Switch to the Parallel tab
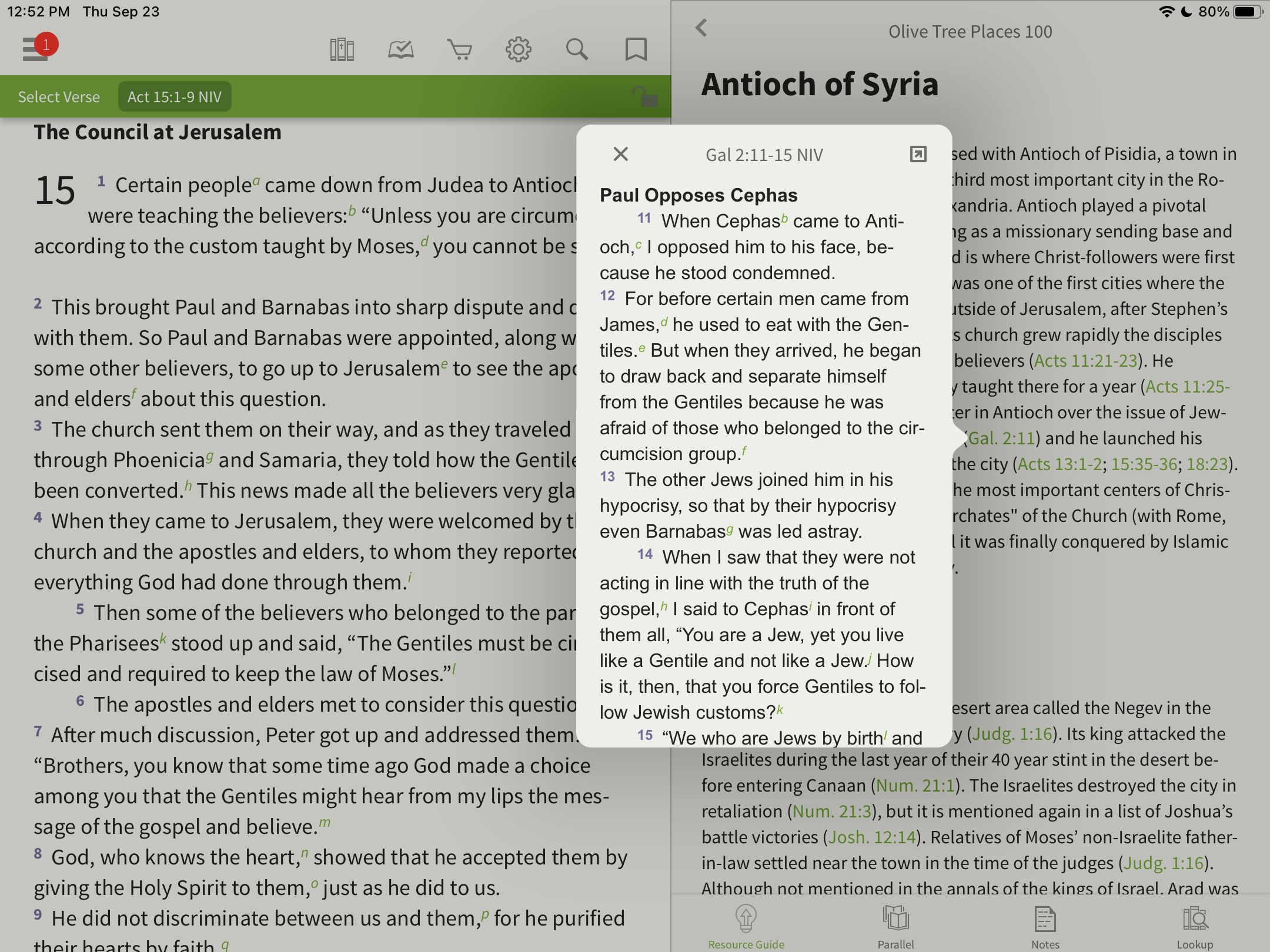Screen dimensions: 1270x952 [895, 926]
